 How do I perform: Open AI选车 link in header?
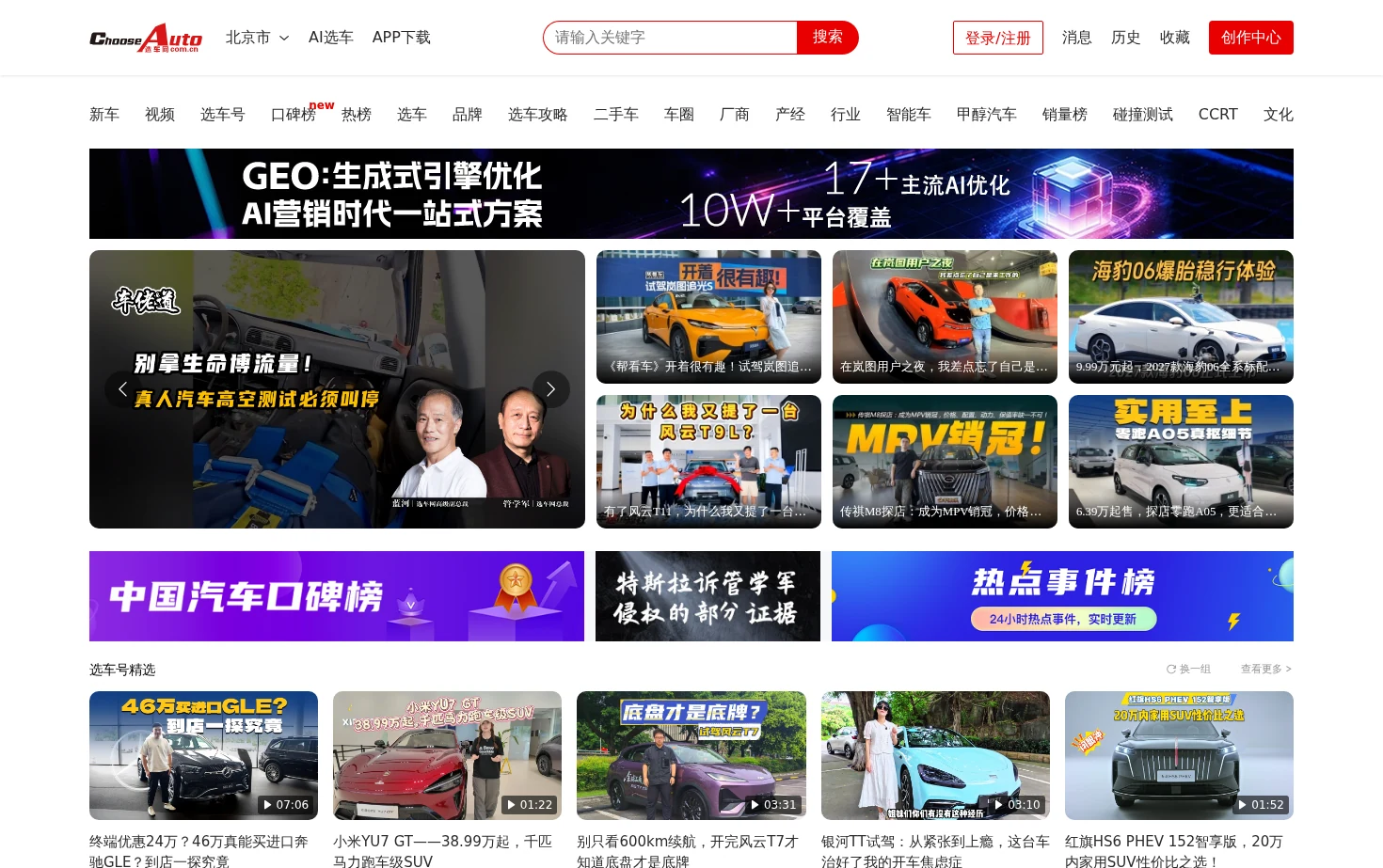pyautogui.click(x=331, y=38)
